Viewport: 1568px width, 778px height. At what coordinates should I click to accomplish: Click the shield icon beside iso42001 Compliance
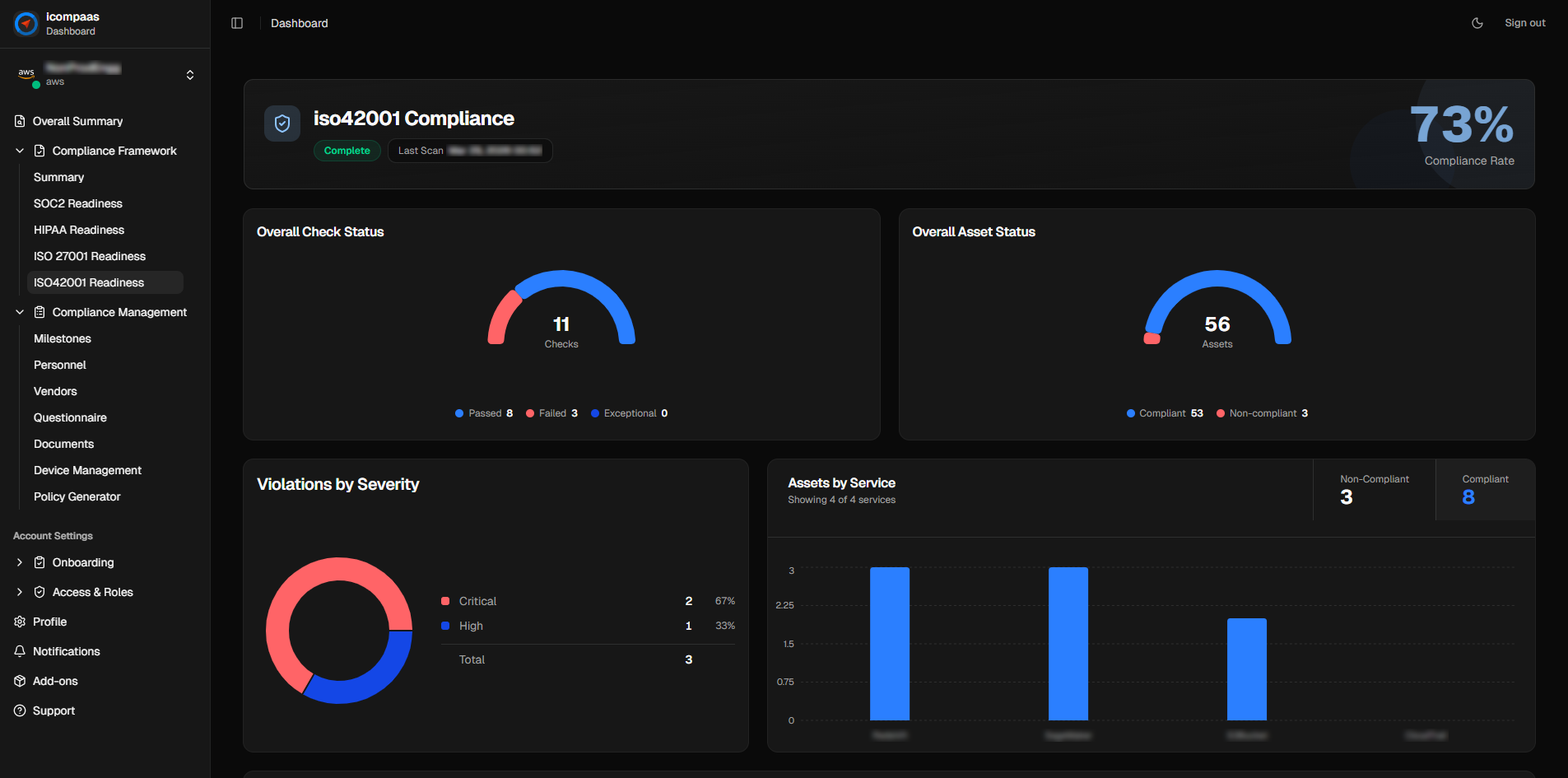click(282, 123)
